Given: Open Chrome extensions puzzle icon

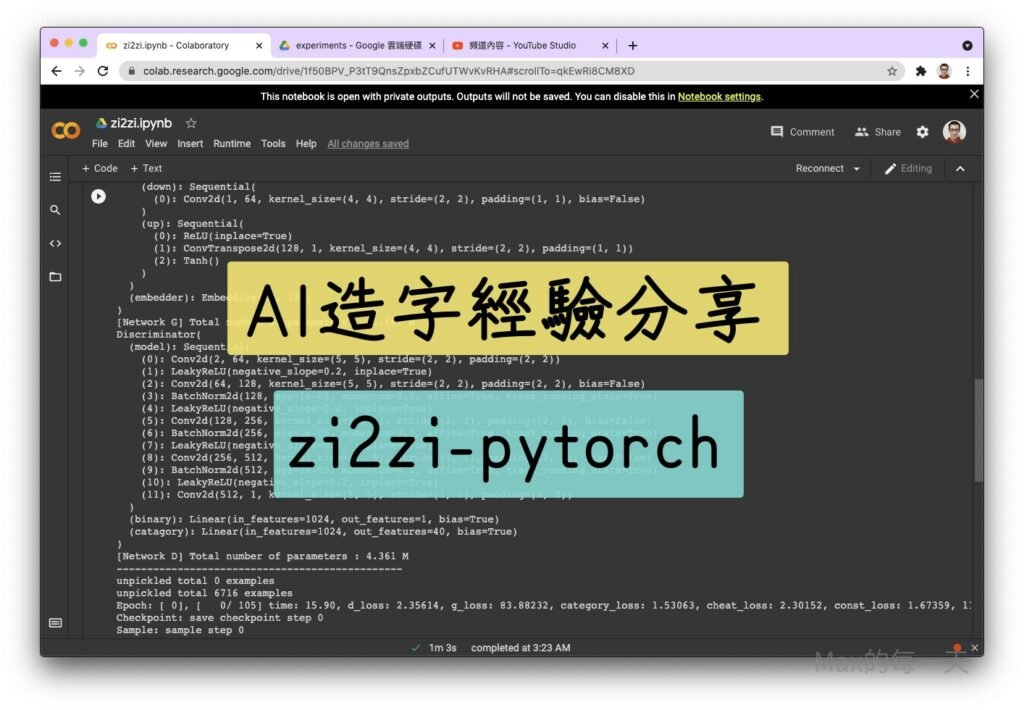Looking at the screenshot, I should click(x=921, y=71).
